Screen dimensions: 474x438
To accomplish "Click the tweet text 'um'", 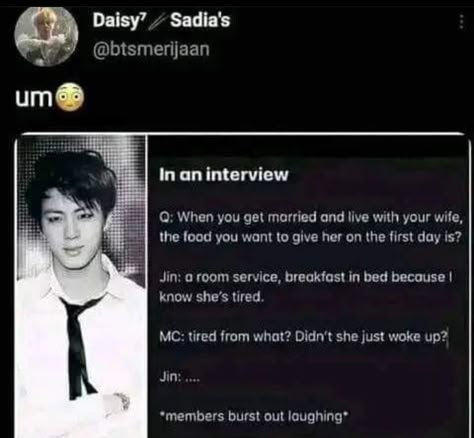I will click(x=33, y=98).
